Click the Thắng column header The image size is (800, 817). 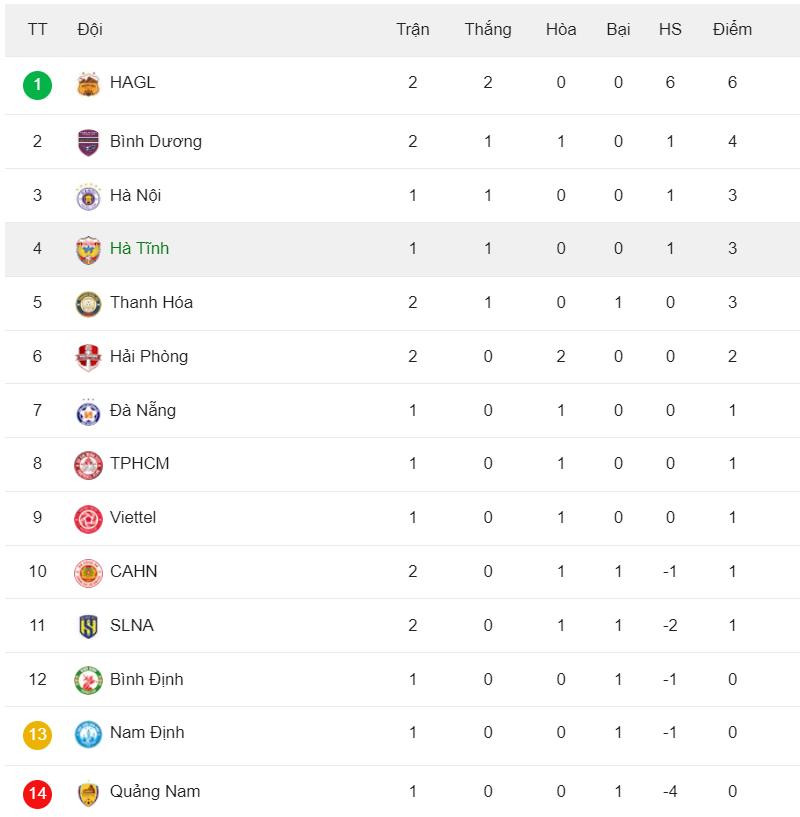click(x=488, y=30)
